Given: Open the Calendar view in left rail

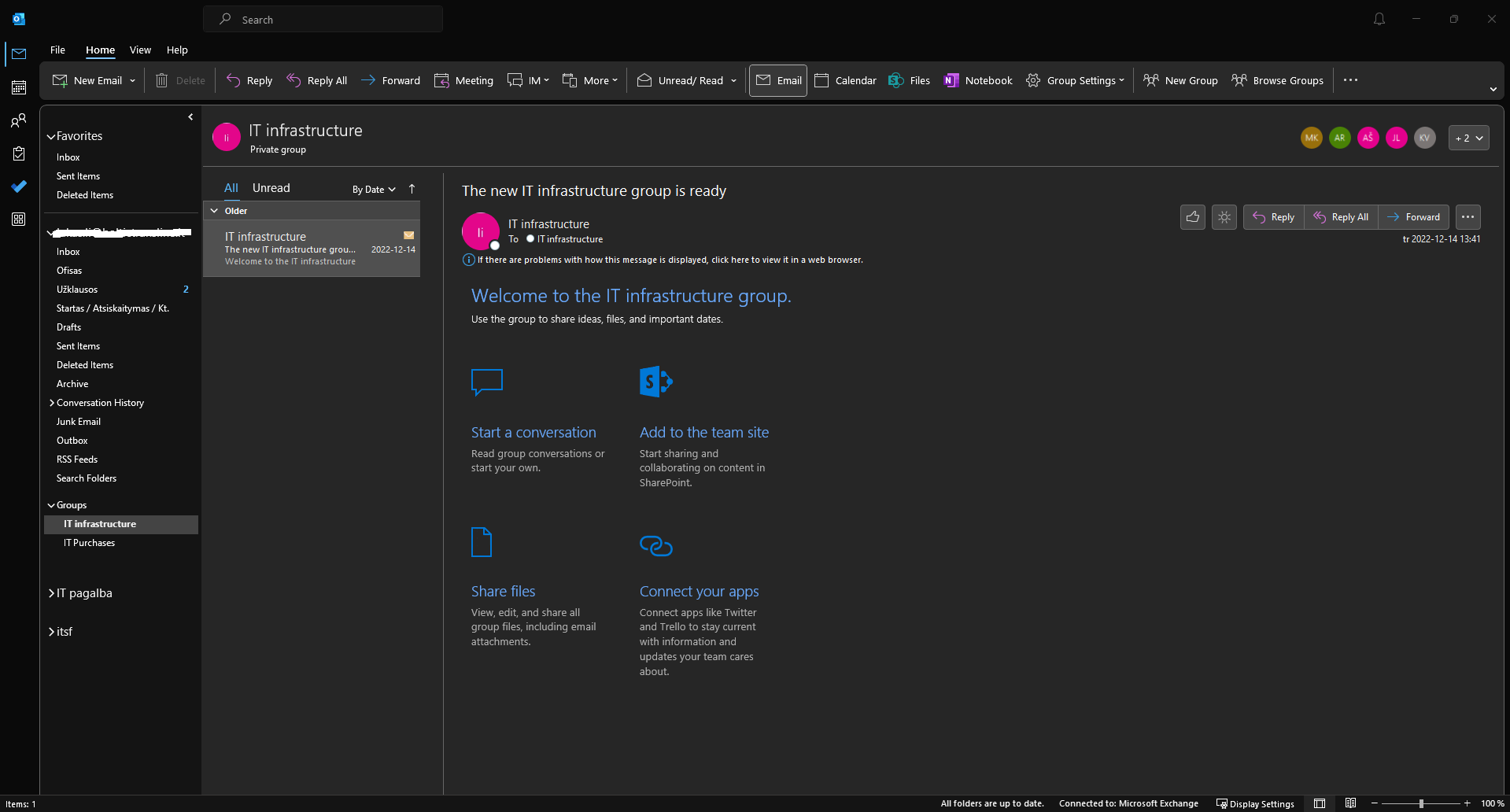Looking at the screenshot, I should [x=19, y=87].
